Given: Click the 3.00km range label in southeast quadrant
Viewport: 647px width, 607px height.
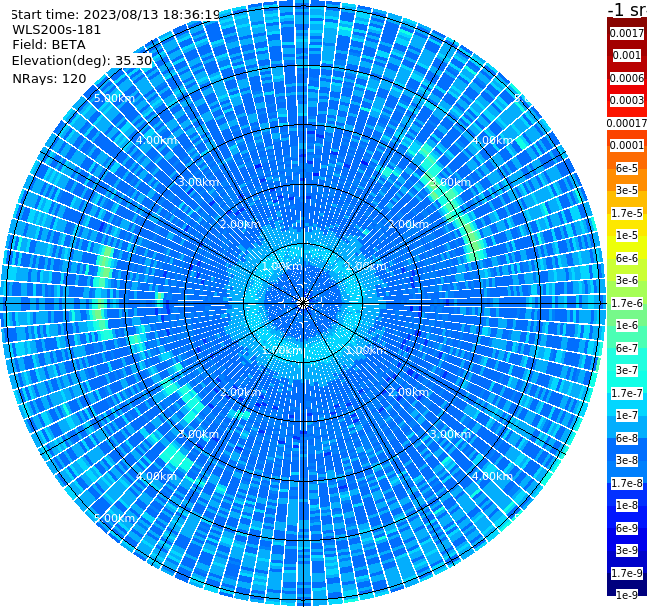Looking at the screenshot, I should tap(450, 434).
